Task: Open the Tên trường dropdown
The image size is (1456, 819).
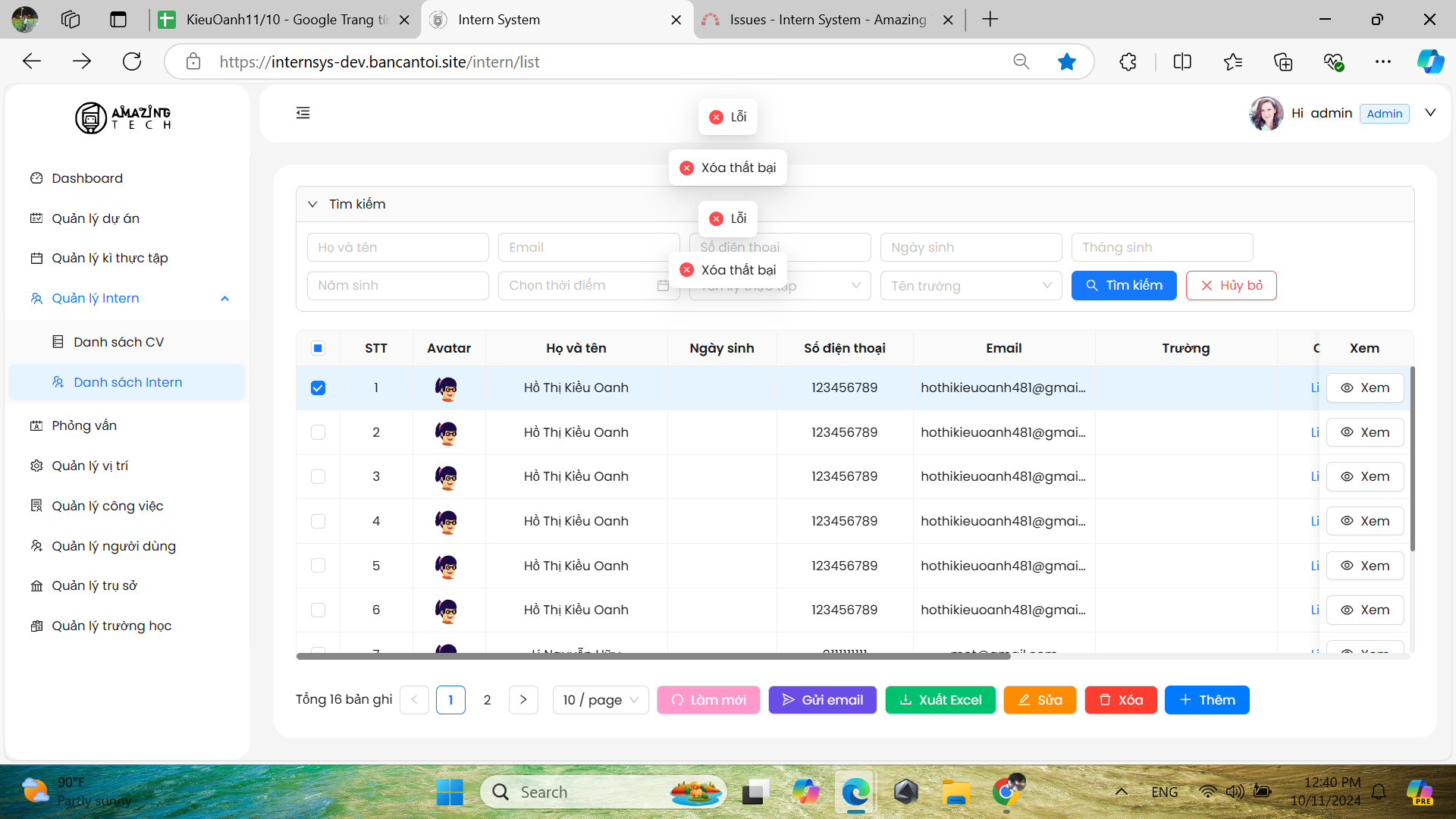Action: [971, 286]
